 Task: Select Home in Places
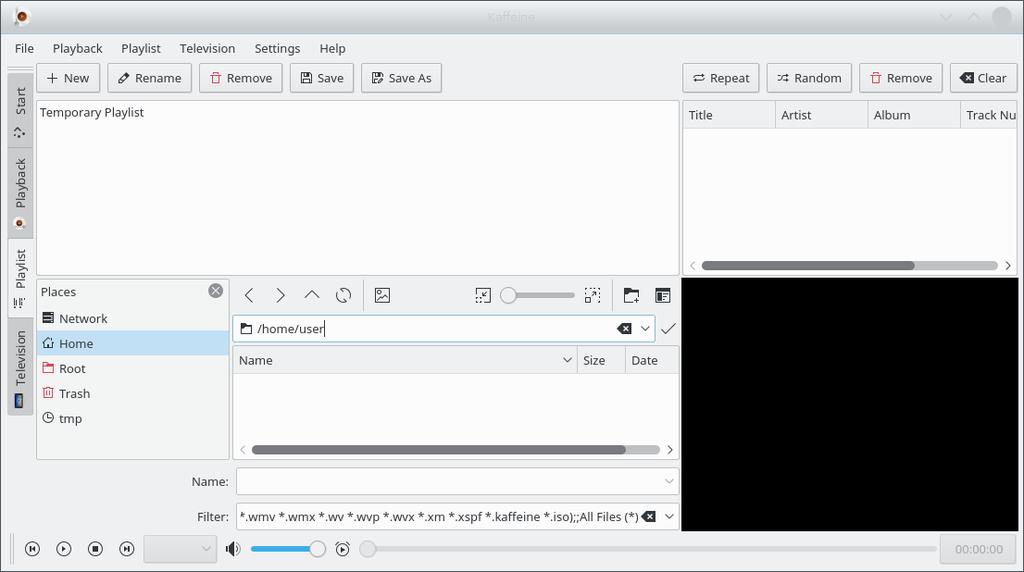pos(133,343)
